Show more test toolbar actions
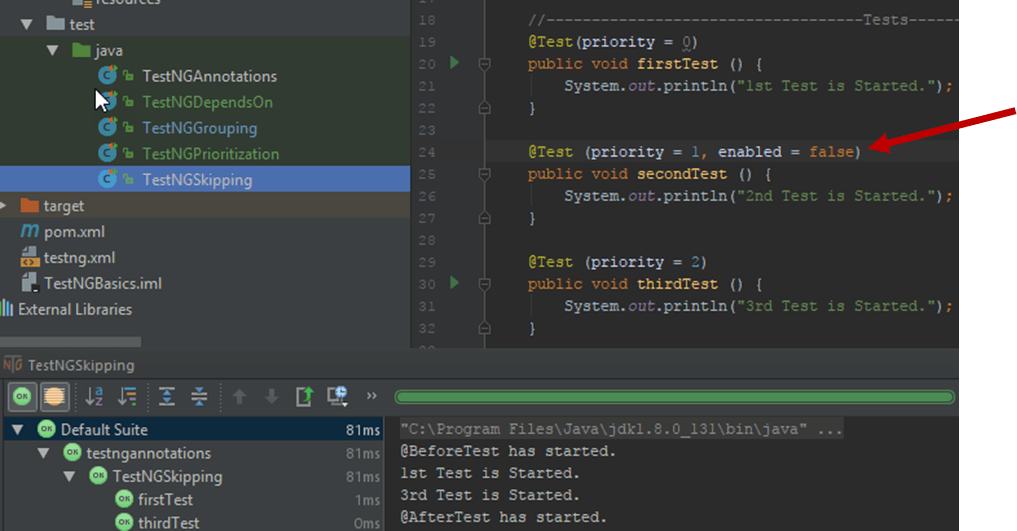 [372, 397]
